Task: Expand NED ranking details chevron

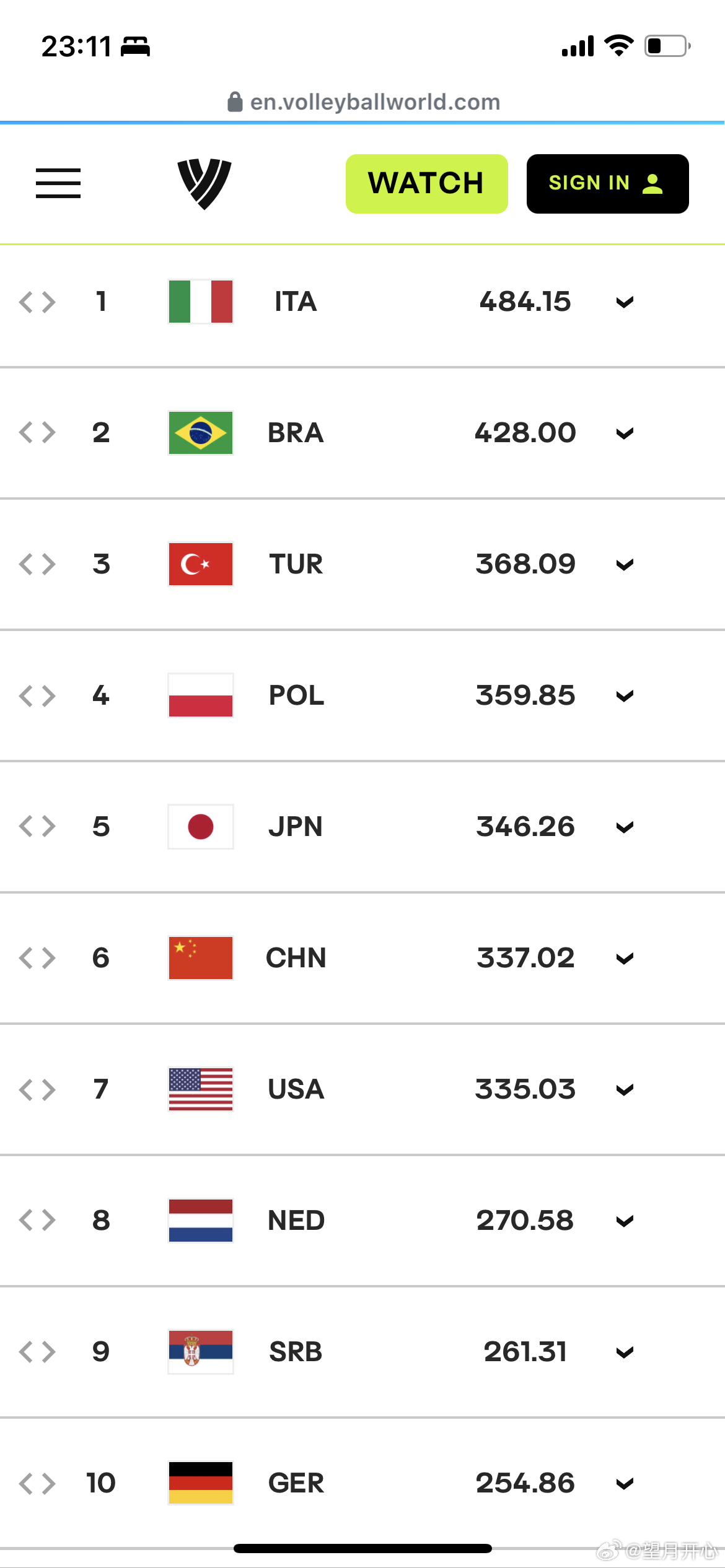Action: tap(625, 1221)
